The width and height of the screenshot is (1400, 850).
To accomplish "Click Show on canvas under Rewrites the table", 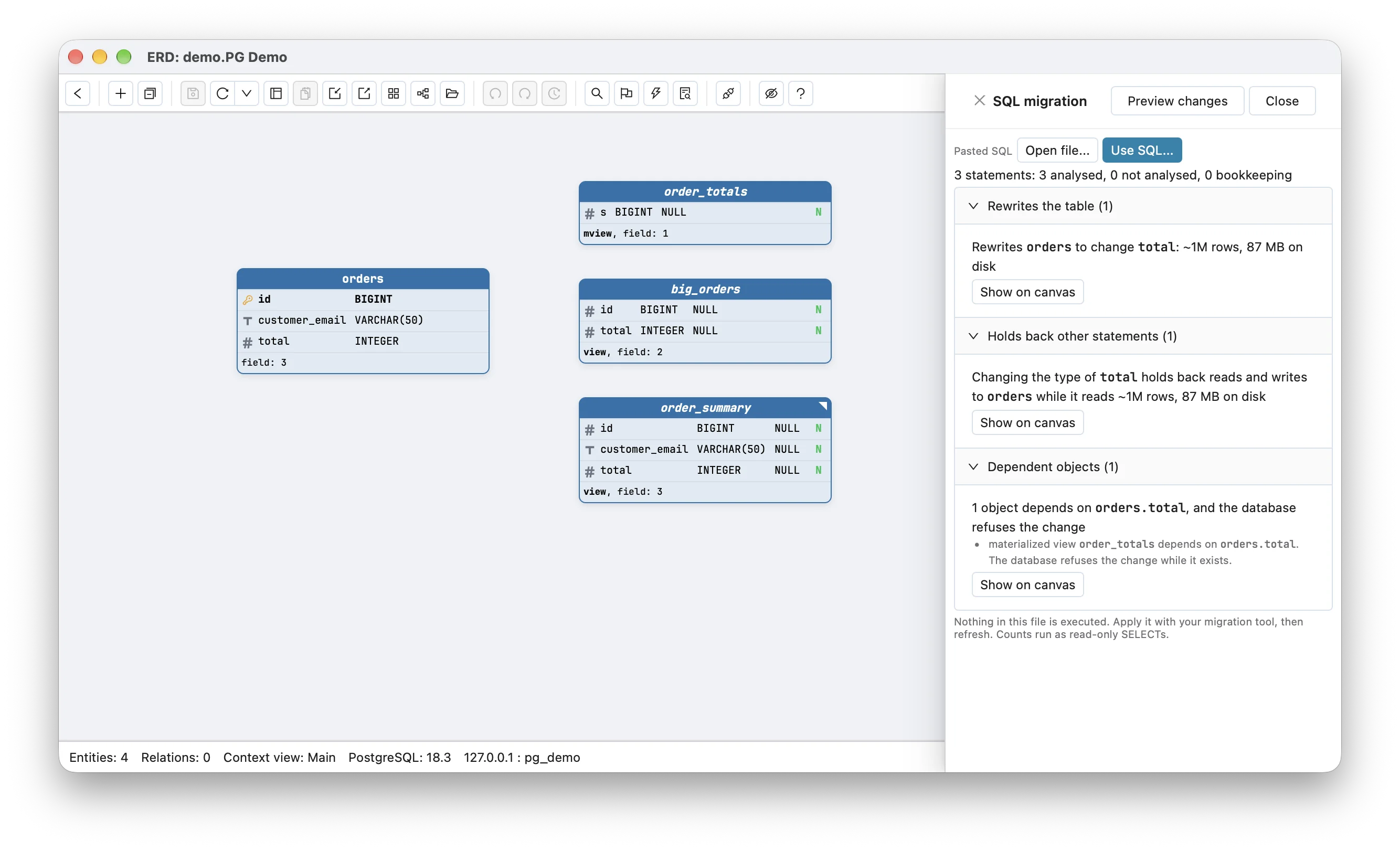I will pyautogui.click(x=1027, y=292).
